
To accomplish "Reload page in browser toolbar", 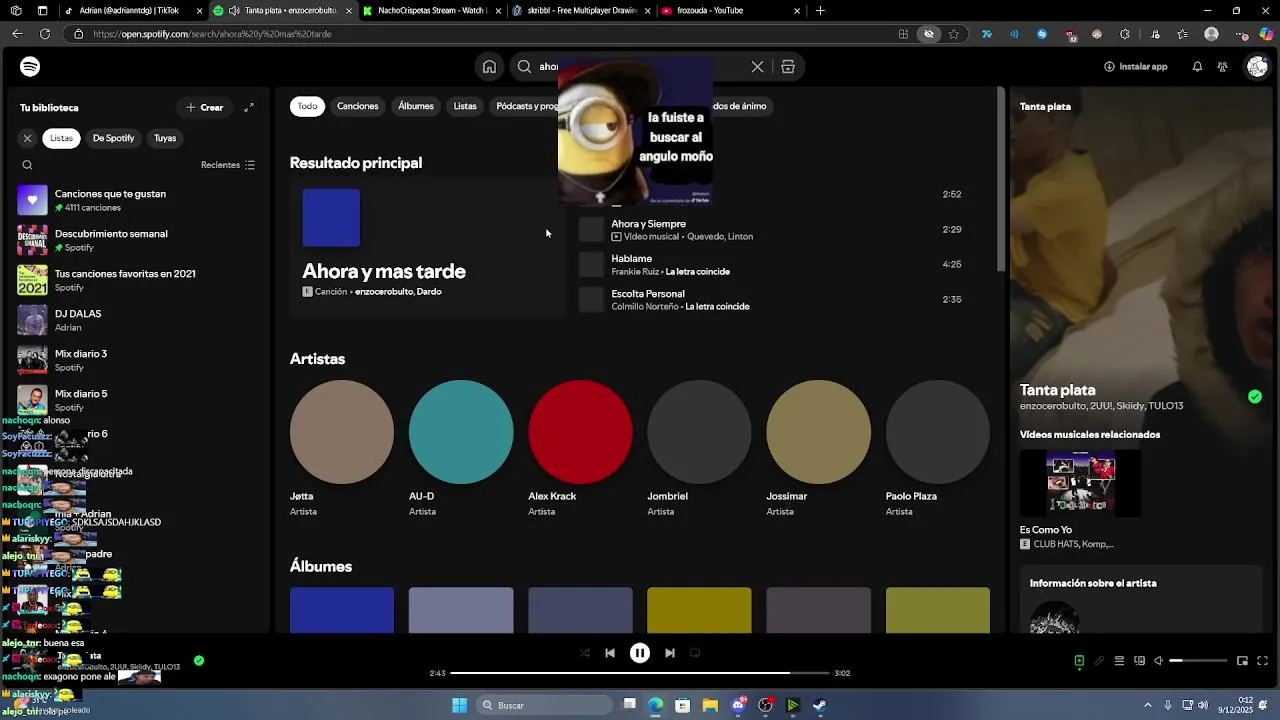I will (45, 34).
